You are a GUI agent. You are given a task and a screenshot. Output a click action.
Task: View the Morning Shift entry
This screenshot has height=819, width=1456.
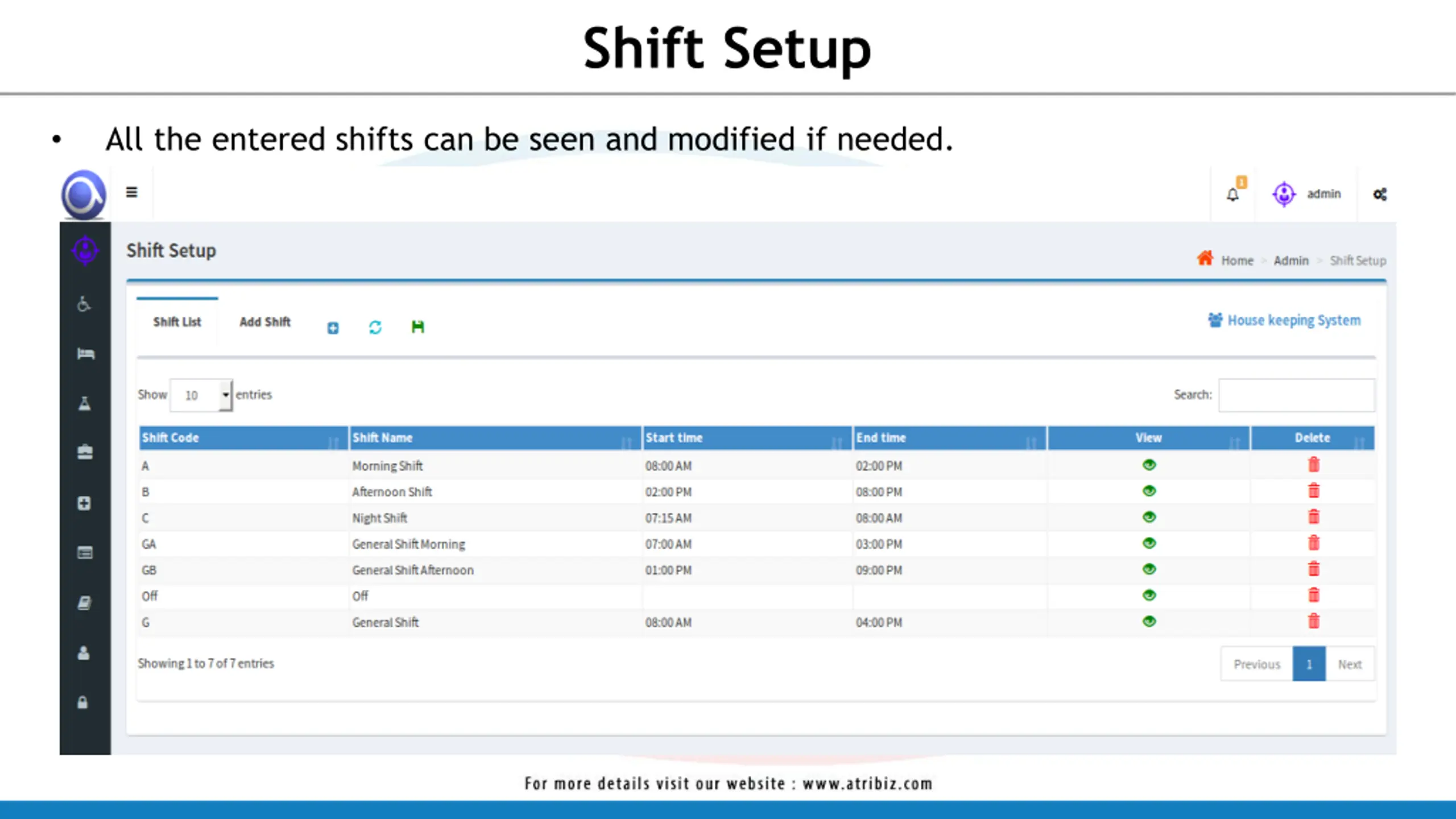[x=1149, y=465]
